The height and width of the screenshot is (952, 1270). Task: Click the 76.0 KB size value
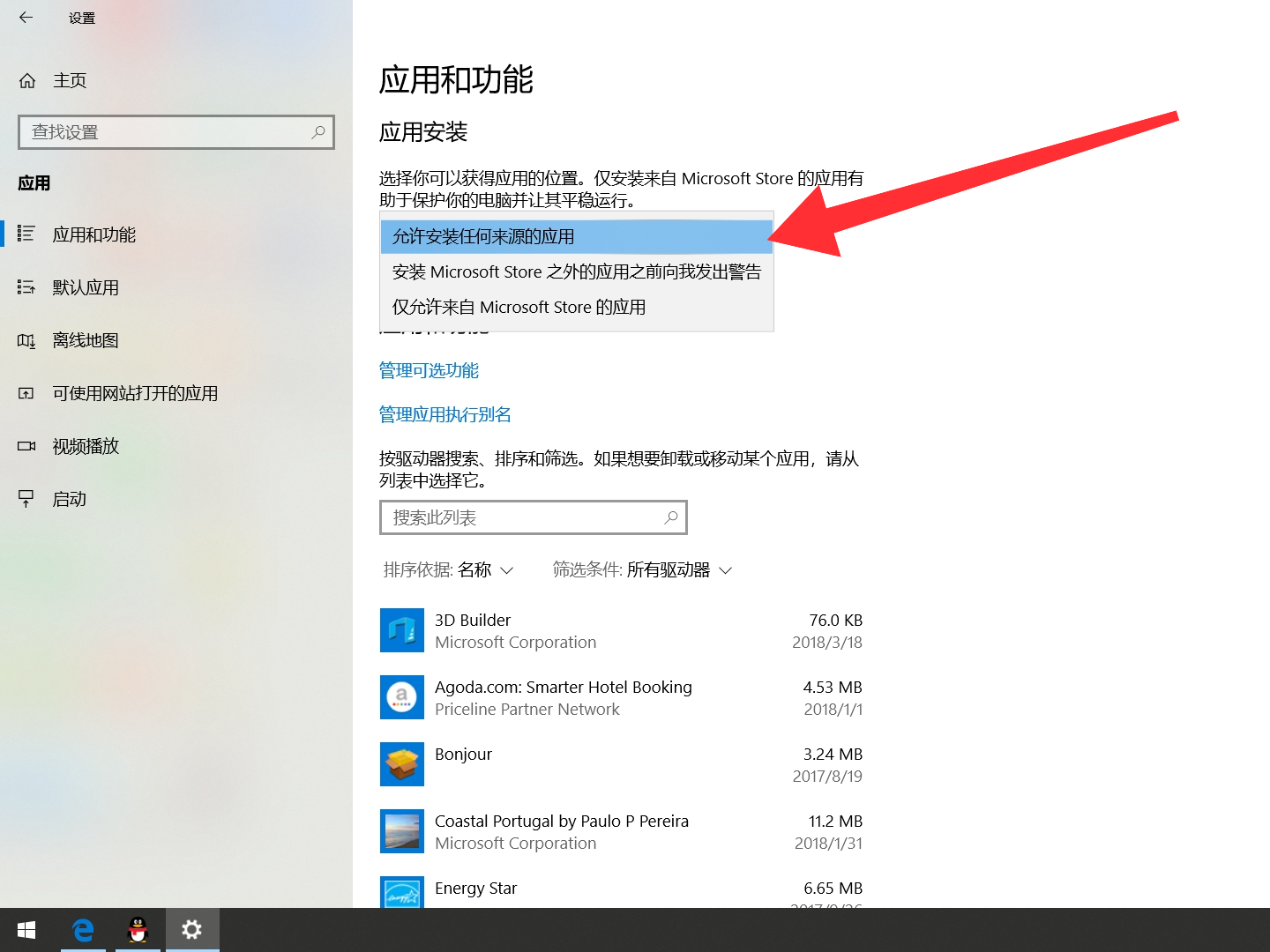click(x=836, y=620)
